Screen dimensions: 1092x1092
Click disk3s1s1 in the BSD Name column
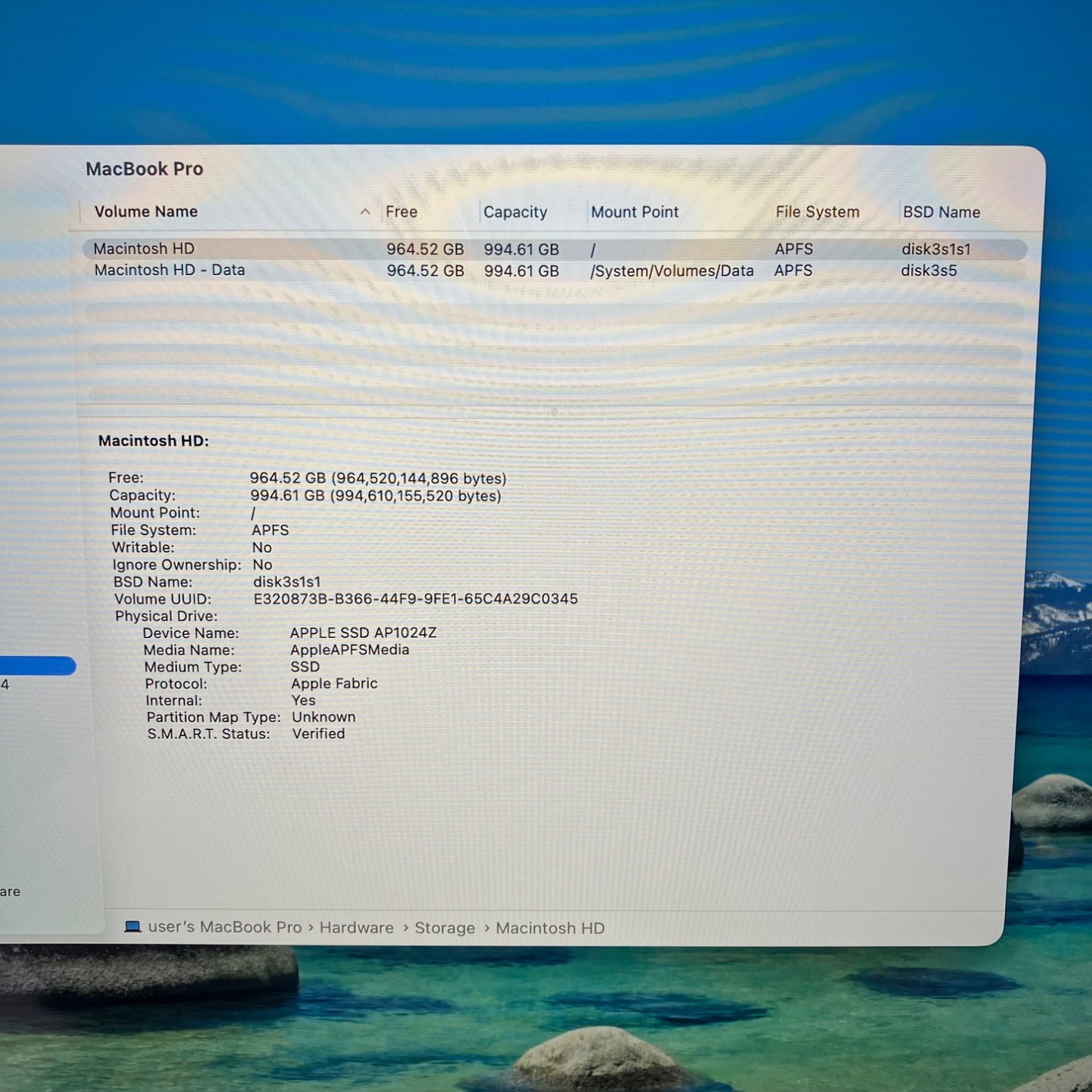click(936, 249)
